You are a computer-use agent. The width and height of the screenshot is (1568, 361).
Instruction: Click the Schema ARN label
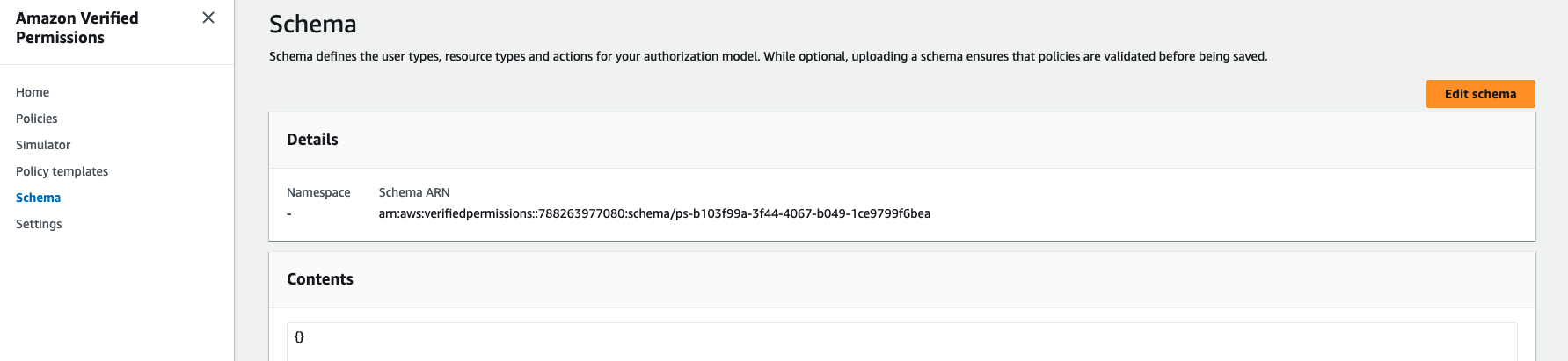pos(414,192)
